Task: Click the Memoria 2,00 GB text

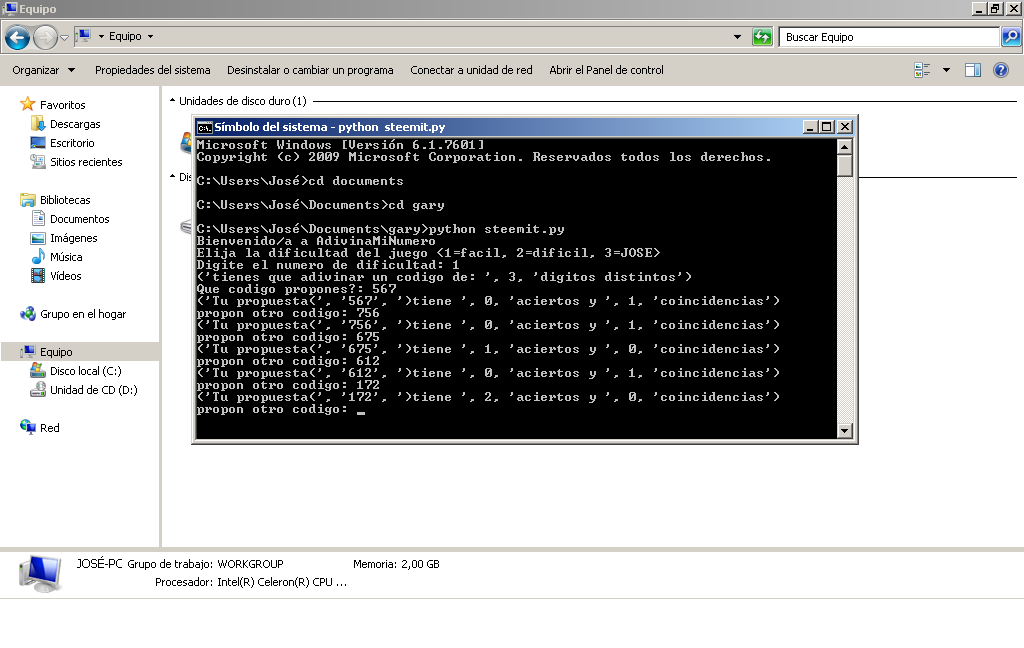Action: [x=396, y=564]
